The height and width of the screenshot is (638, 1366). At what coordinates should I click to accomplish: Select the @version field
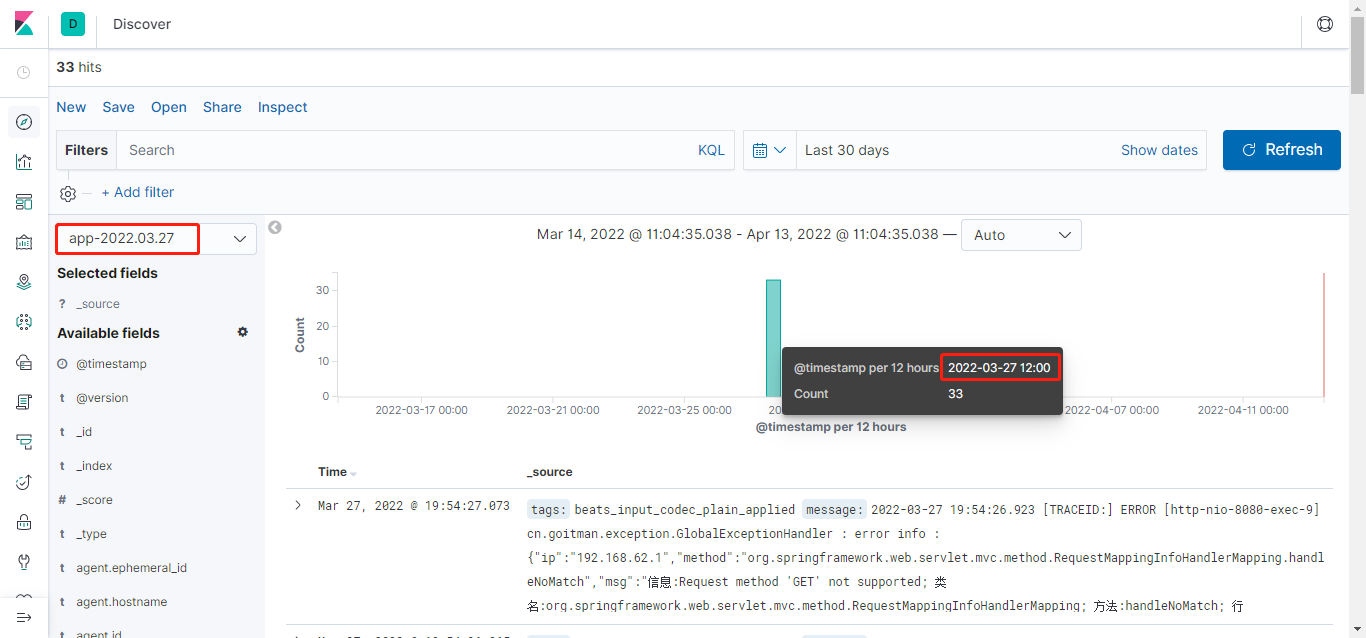tap(102, 398)
